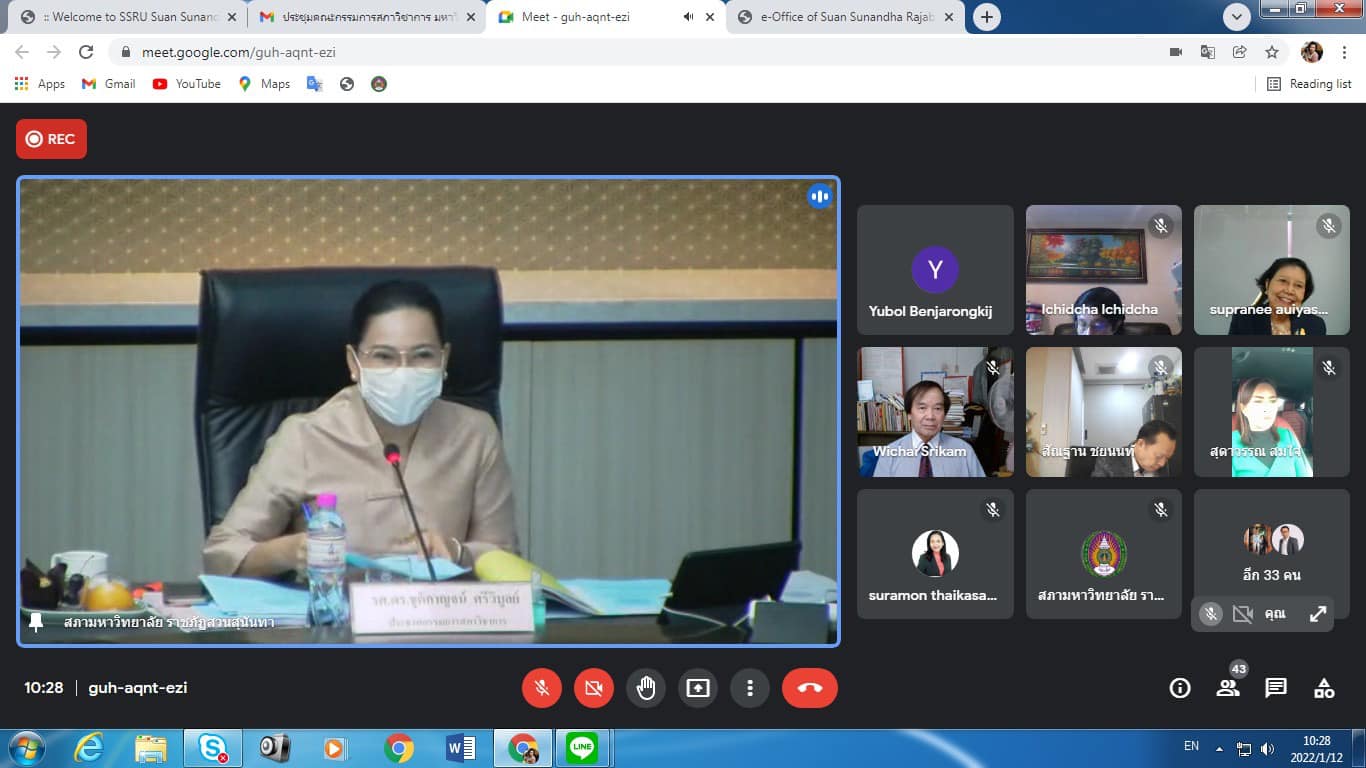Open the Activities panel icon
Viewport: 1366px width, 768px height.
pos(1324,688)
